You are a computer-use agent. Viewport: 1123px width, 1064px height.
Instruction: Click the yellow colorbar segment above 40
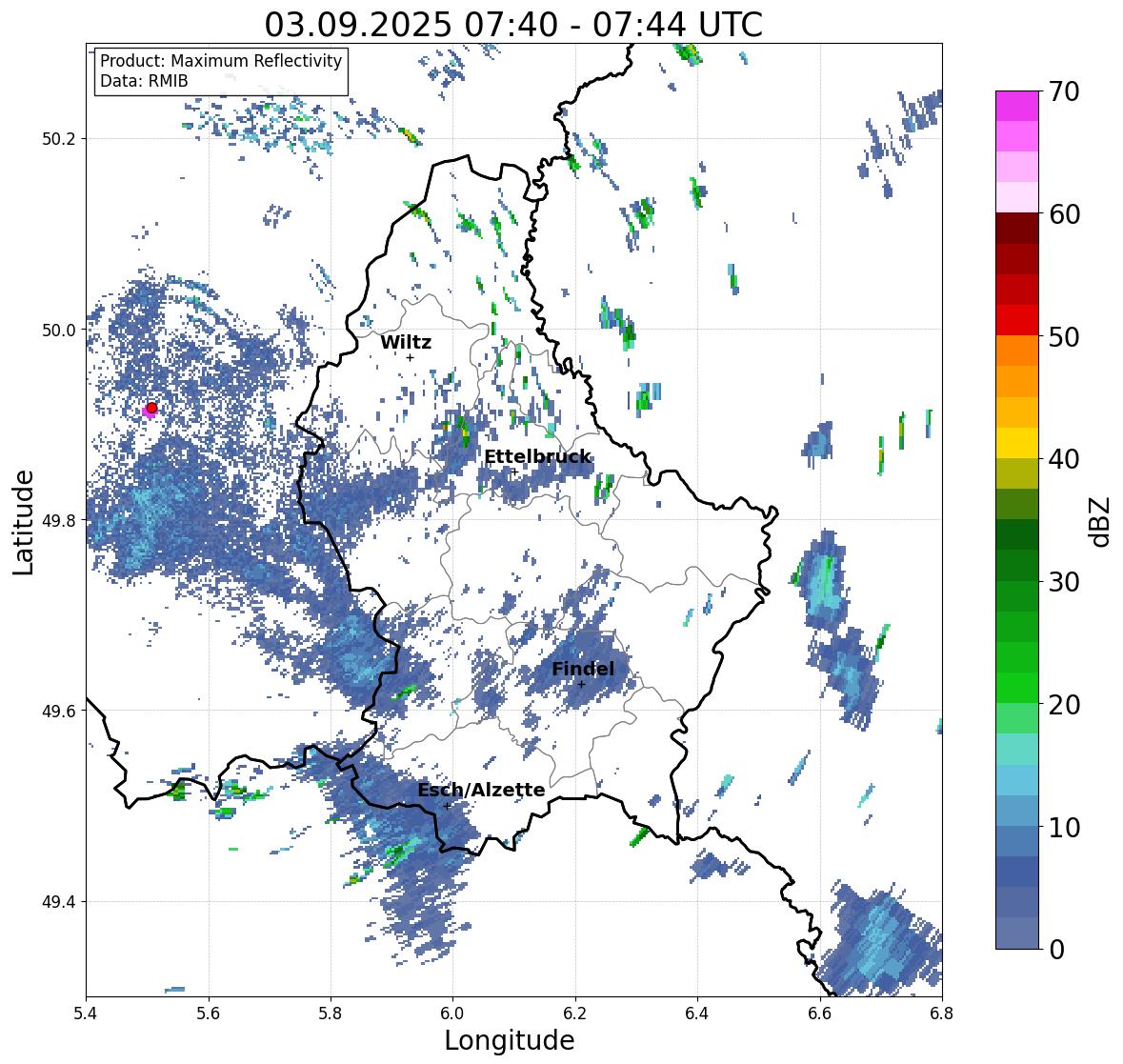point(1017,443)
